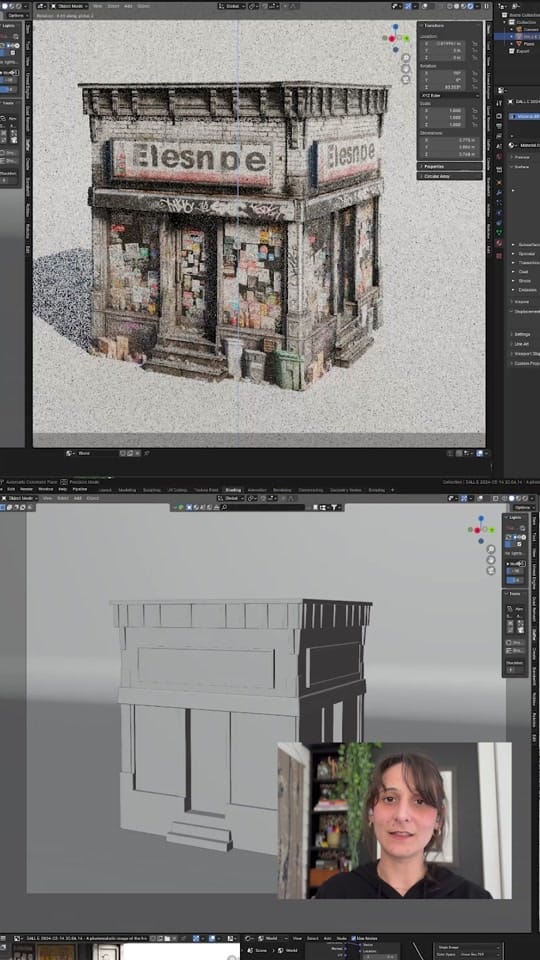Toggle camera view gizmo in bottom viewport
The width and height of the screenshot is (540, 960).
490,570
